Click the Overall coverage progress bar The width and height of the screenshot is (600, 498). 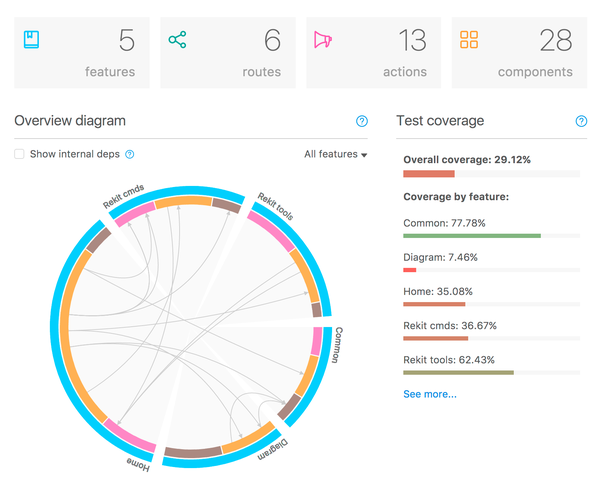[x=491, y=174]
